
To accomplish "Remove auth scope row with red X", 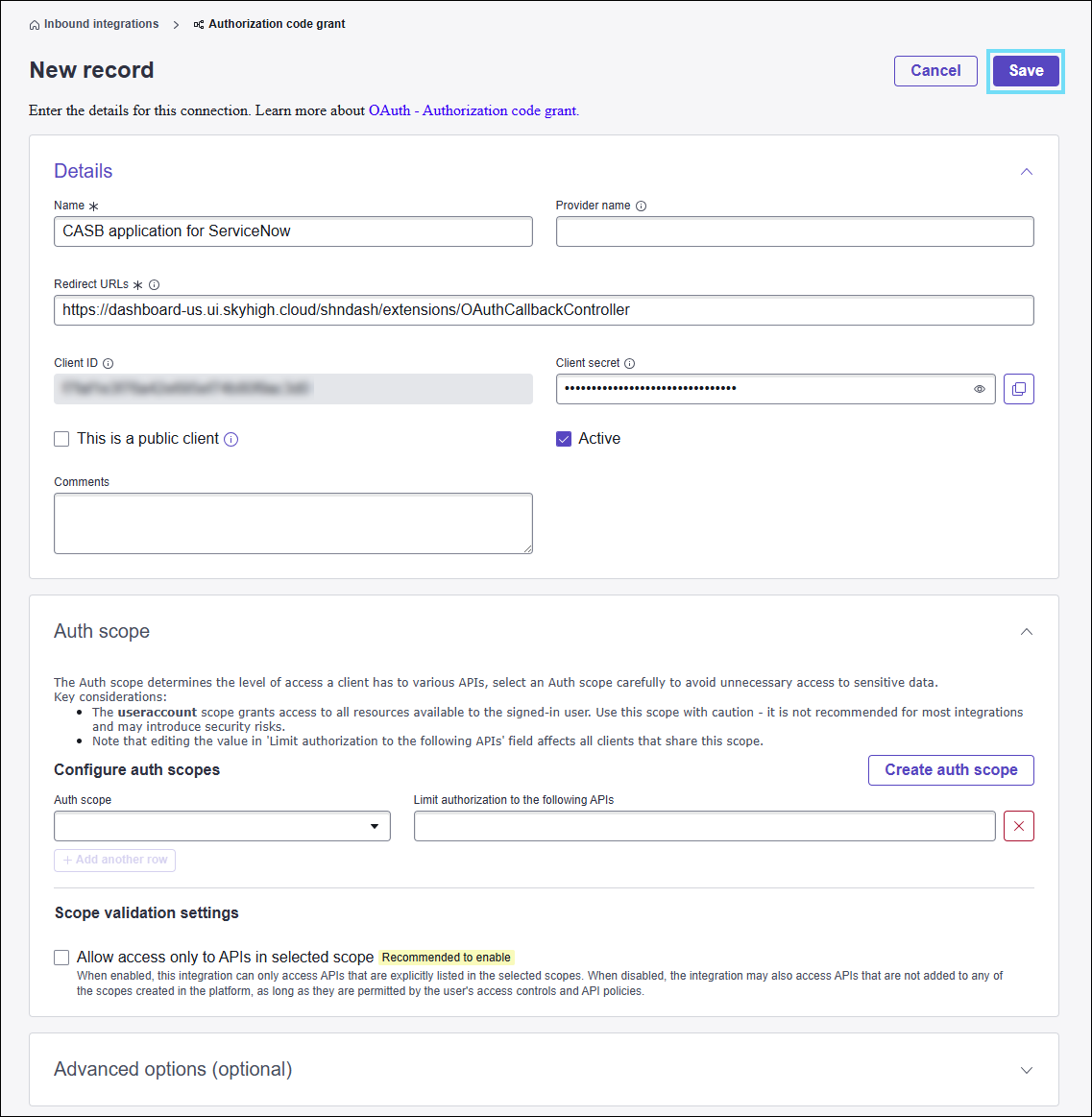I will click(x=1018, y=826).
